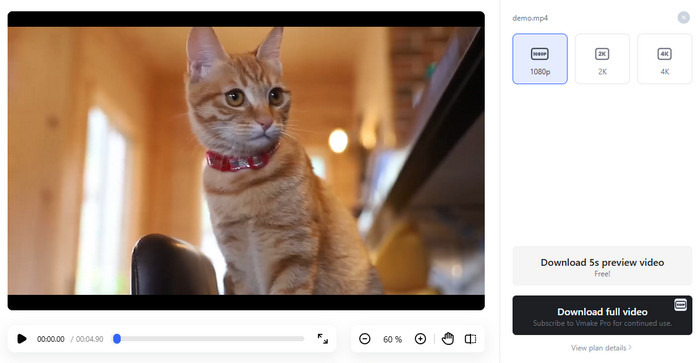This screenshot has height=363, width=700.
Task: Select the hand pan tool
Action: (x=448, y=339)
